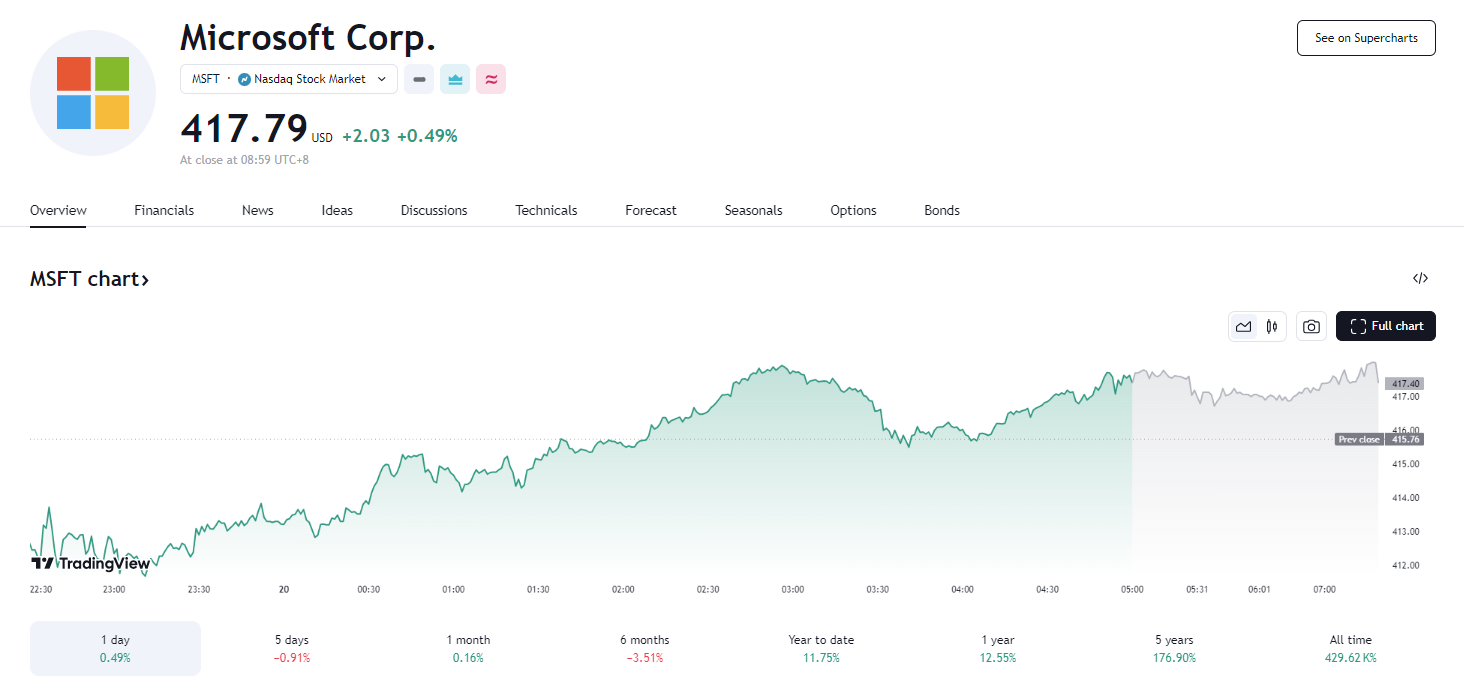The height and width of the screenshot is (684, 1464).
Task: Click the Microsoft logo image
Action: pyautogui.click(x=93, y=93)
